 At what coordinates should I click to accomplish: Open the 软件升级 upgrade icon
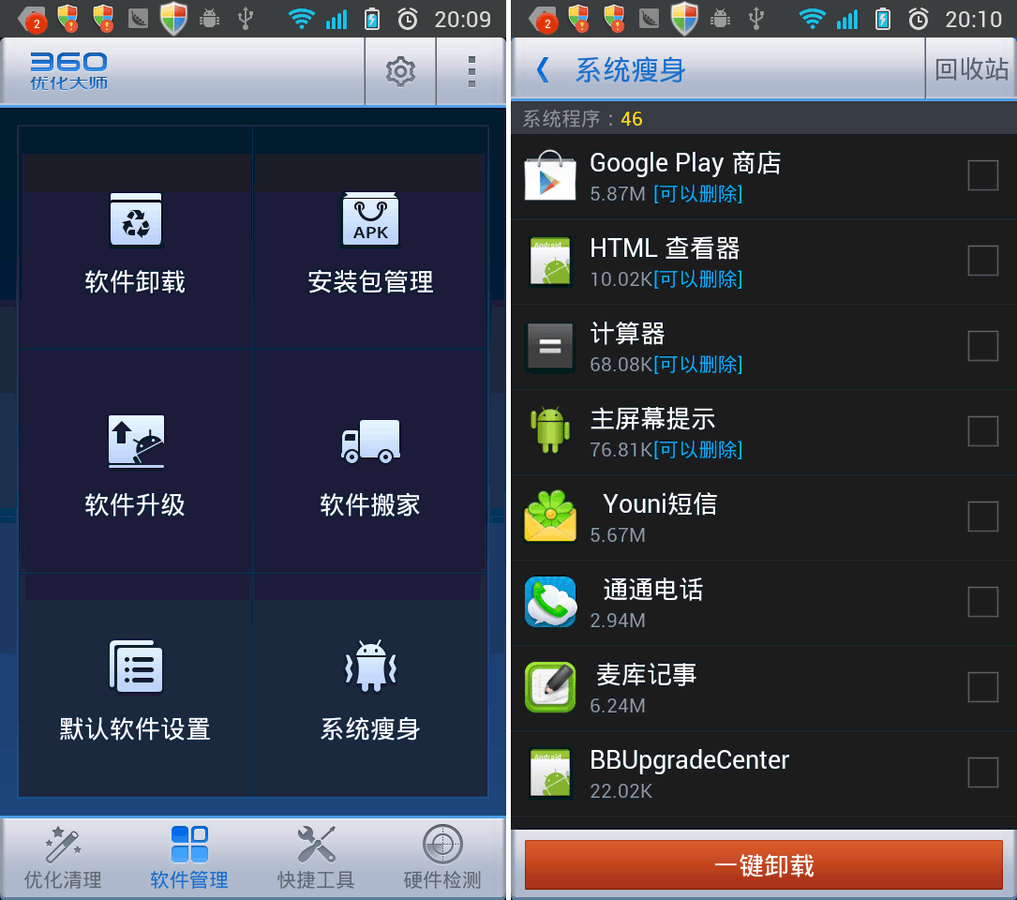(x=136, y=442)
